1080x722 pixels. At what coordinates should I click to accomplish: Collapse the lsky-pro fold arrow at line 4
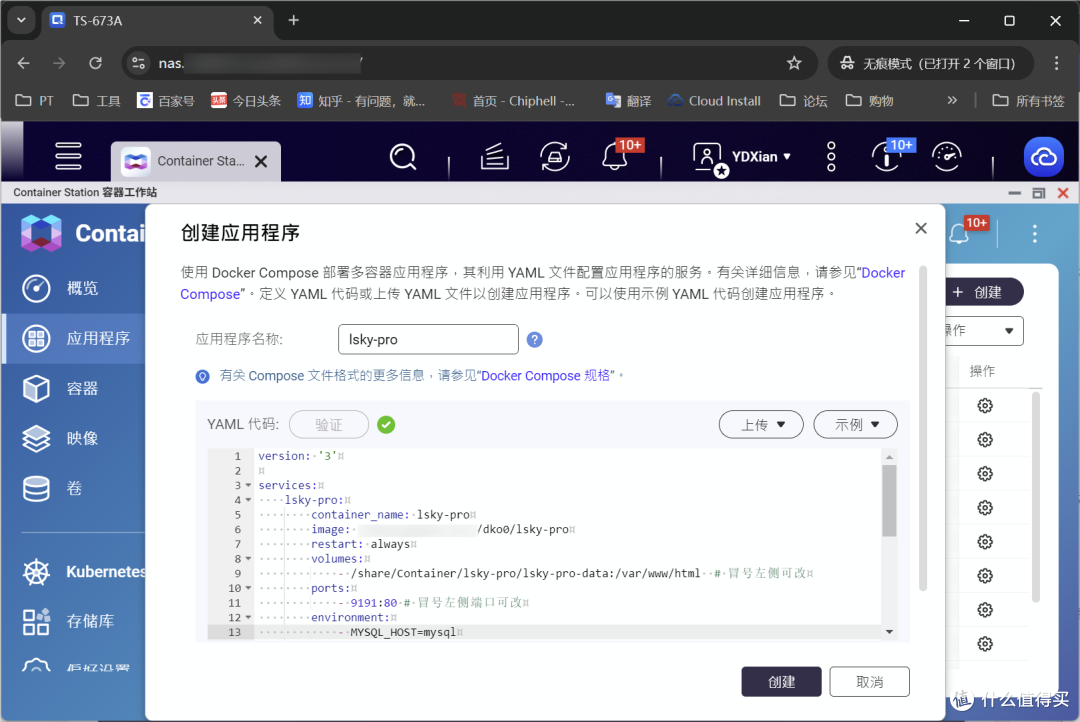pos(249,500)
